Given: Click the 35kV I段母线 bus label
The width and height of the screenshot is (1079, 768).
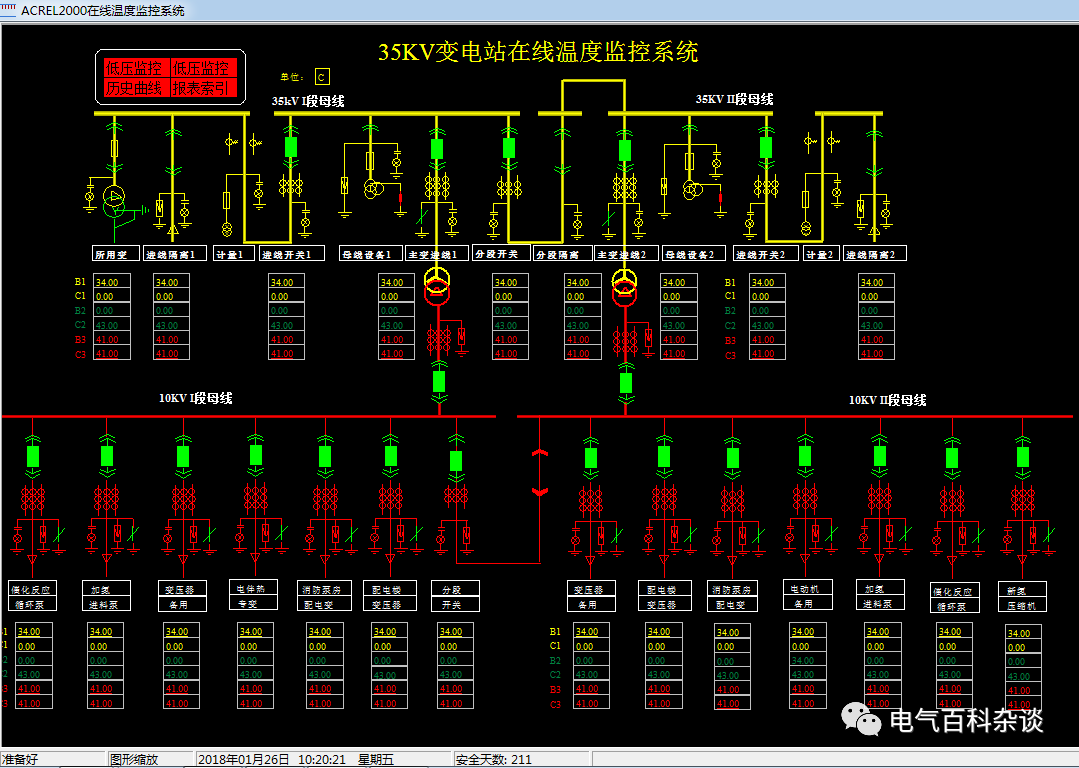Looking at the screenshot, I should pos(308,101).
